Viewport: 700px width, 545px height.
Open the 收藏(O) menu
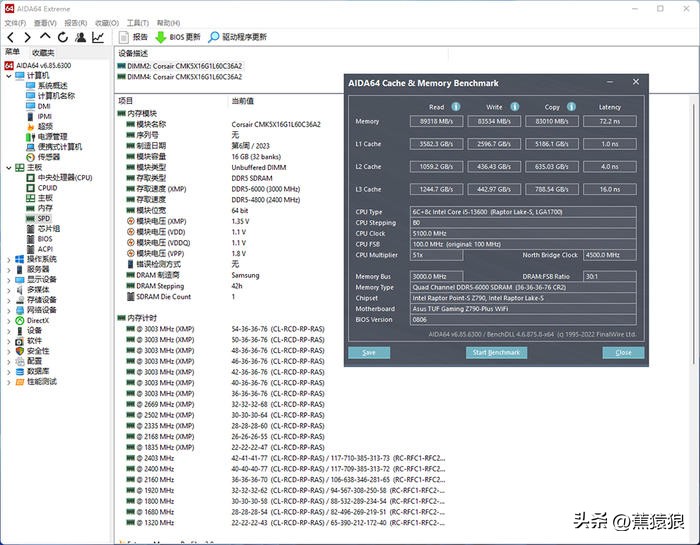point(107,23)
